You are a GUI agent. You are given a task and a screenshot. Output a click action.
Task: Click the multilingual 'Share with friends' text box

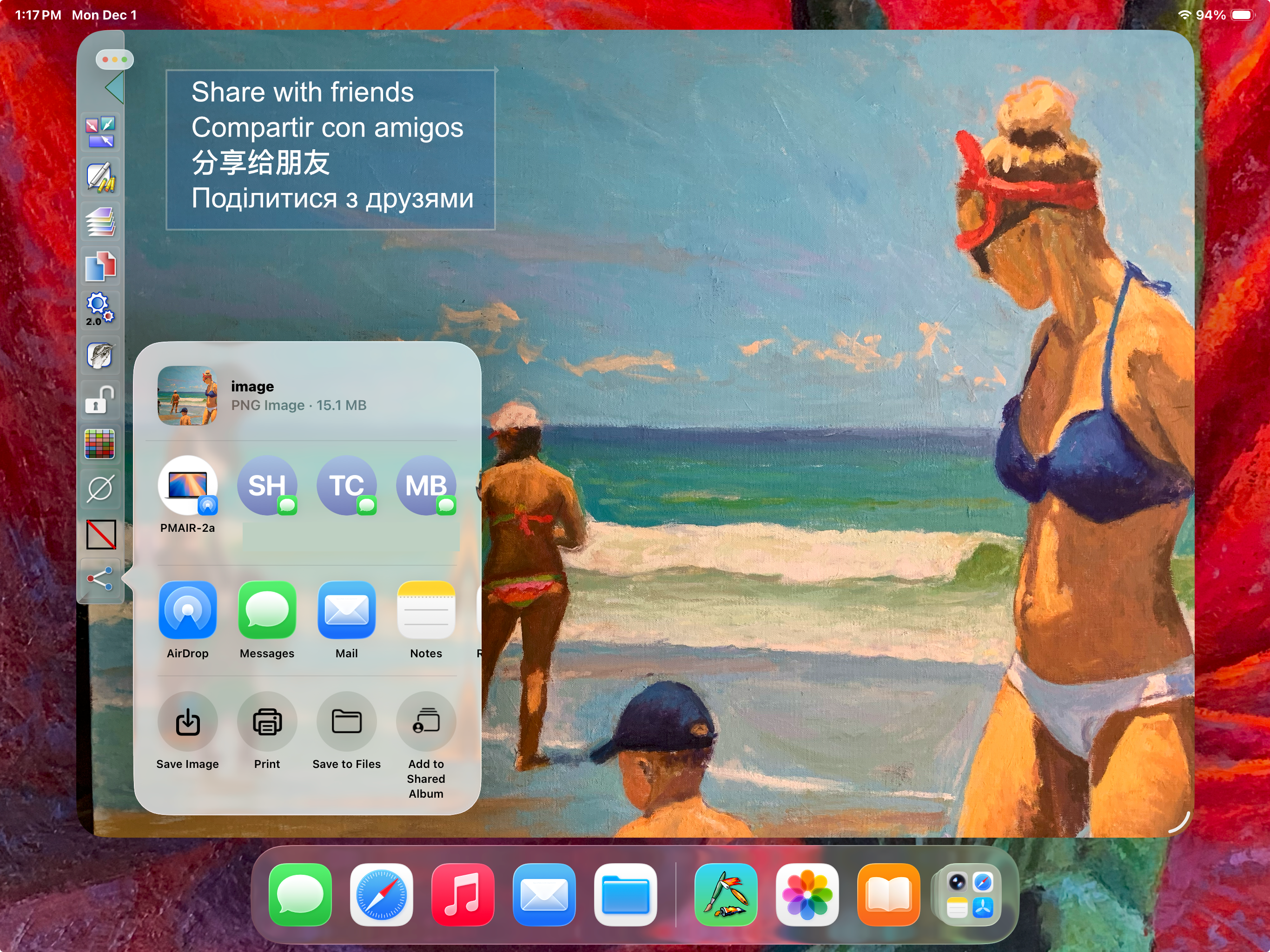pyautogui.click(x=331, y=150)
